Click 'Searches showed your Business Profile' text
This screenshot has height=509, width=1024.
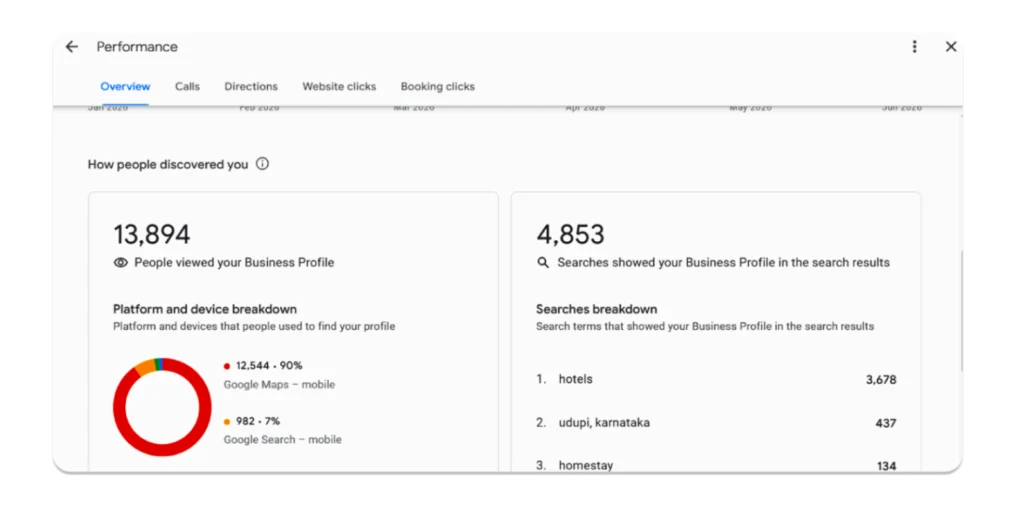724,263
